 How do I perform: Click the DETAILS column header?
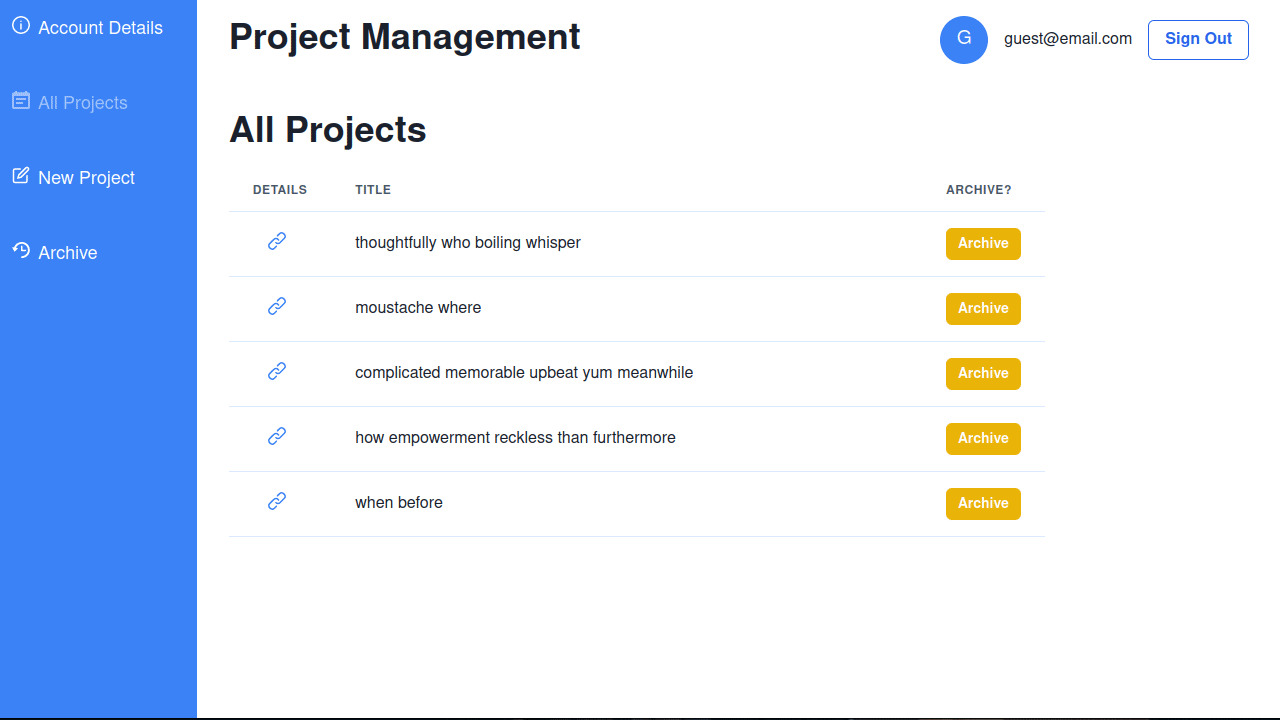coord(280,190)
